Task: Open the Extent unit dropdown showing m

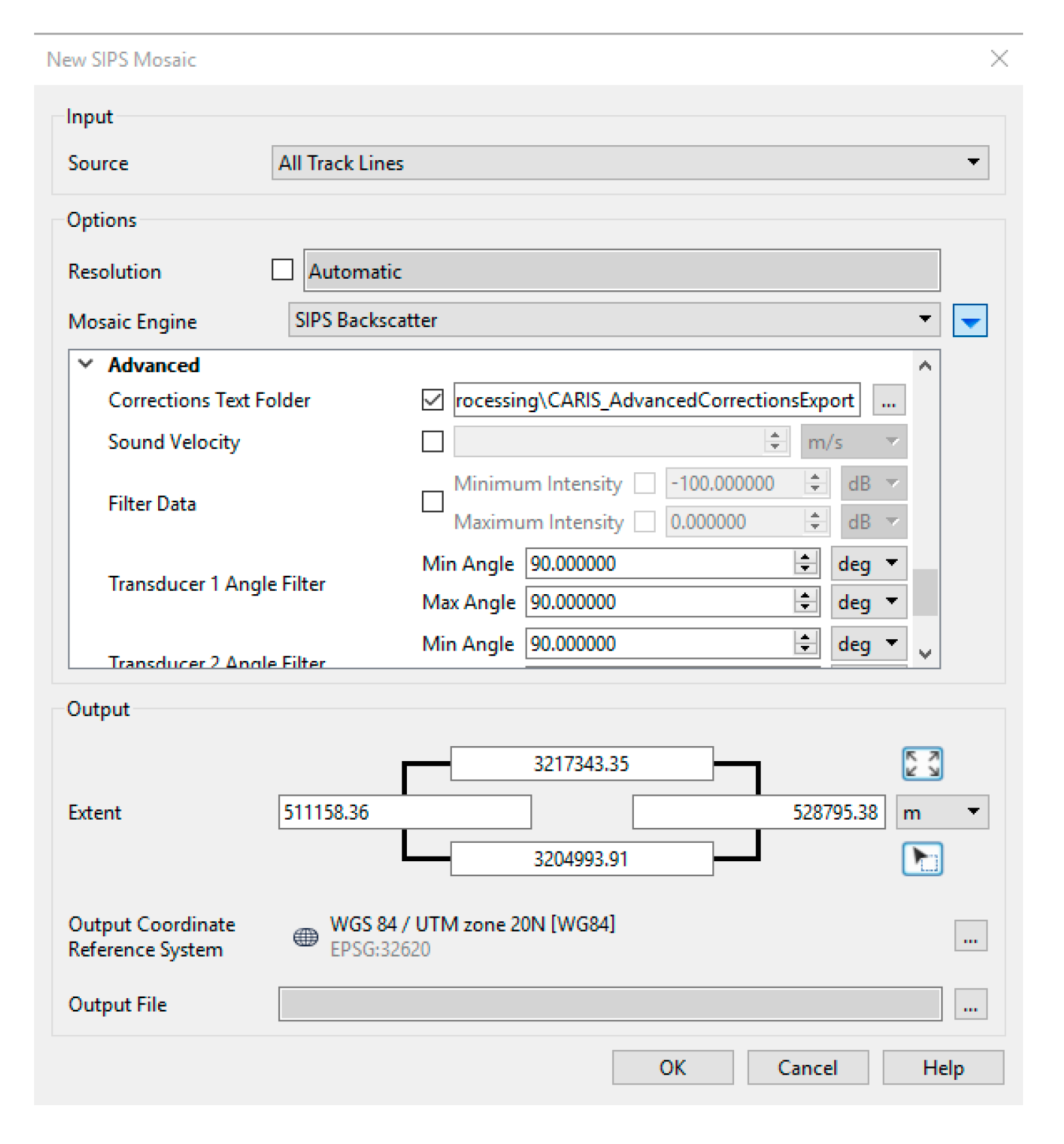Action: 941,811
